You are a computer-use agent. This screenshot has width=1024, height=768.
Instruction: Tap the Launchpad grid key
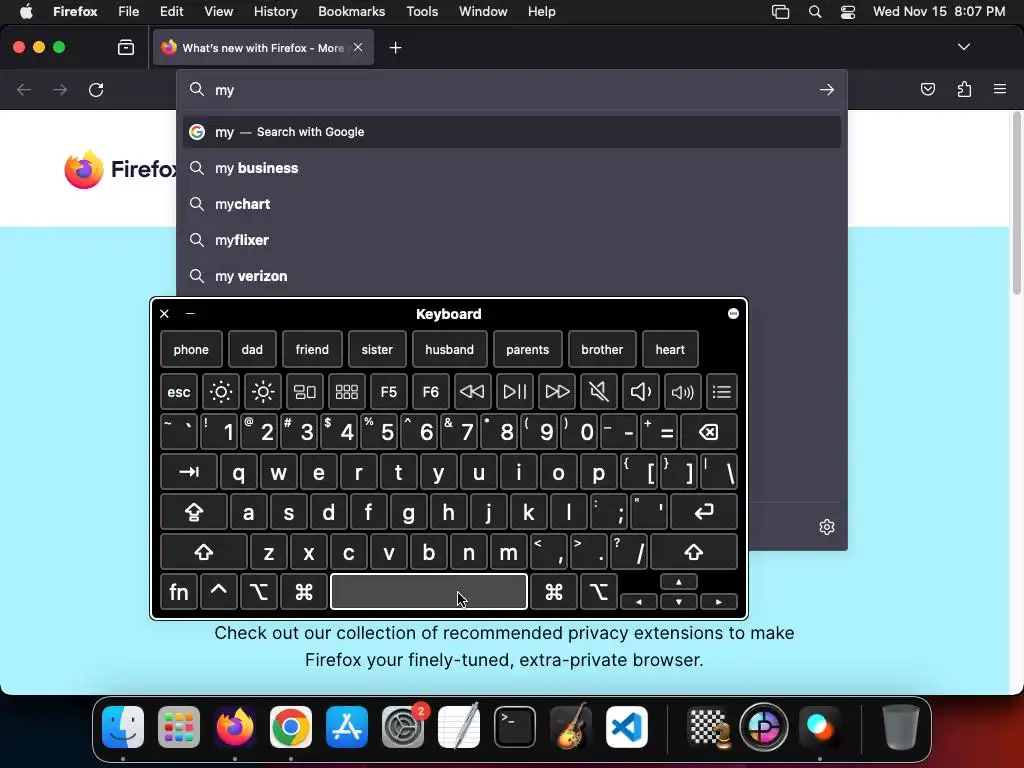point(347,392)
